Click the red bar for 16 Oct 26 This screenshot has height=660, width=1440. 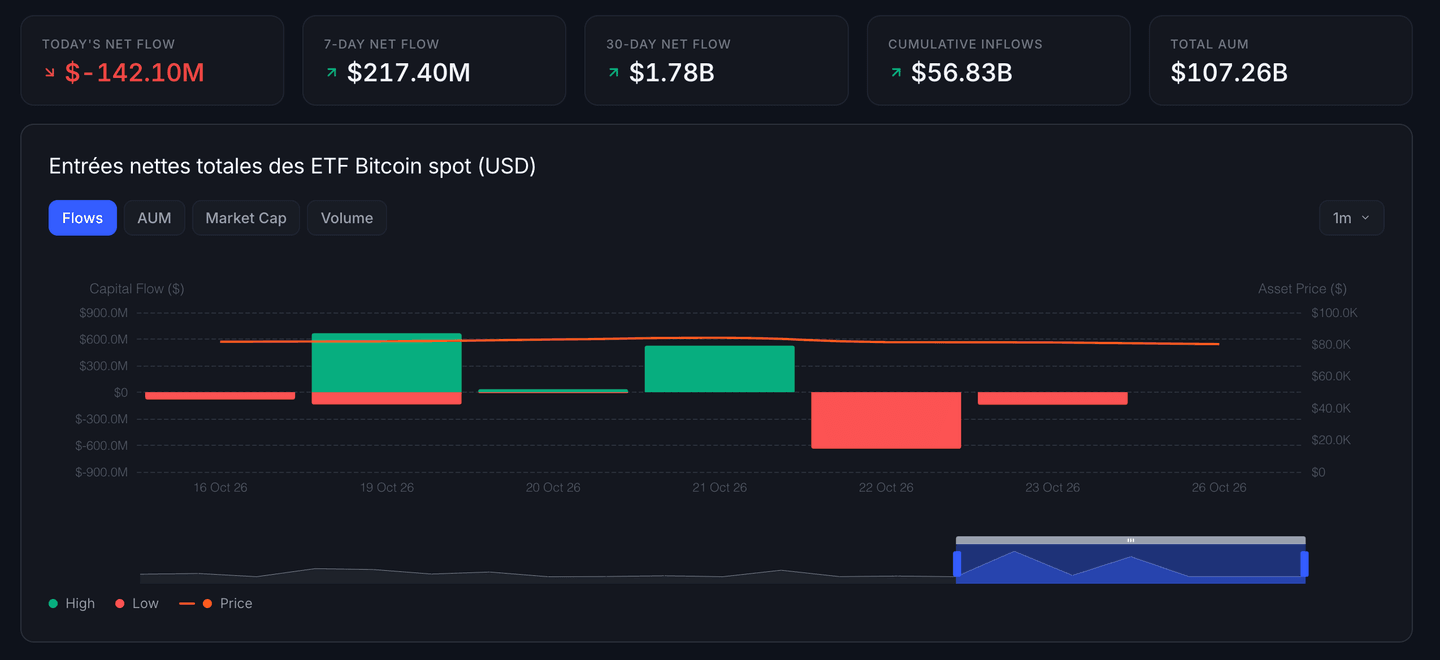tap(220, 396)
